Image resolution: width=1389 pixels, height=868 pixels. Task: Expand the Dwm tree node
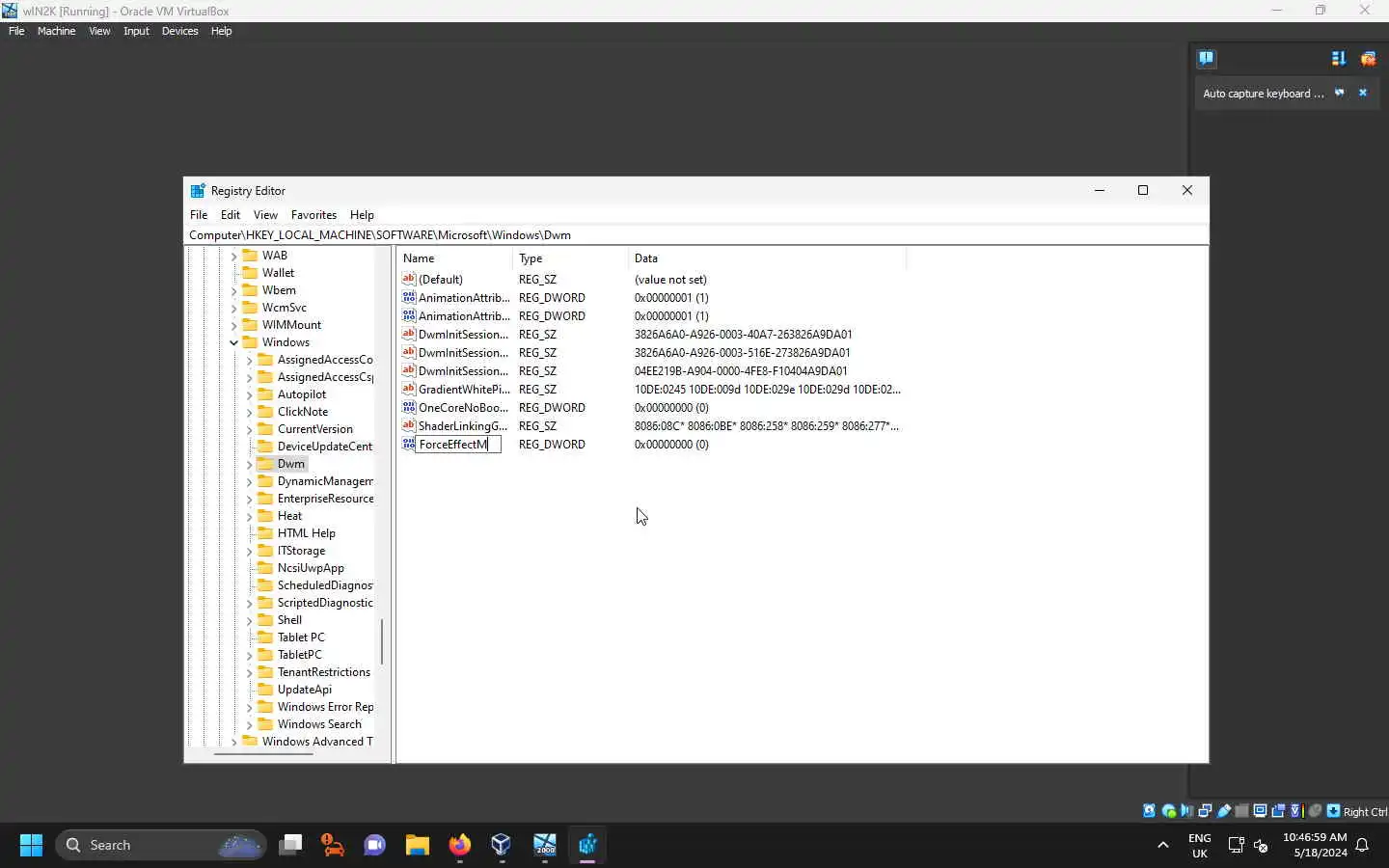point(249,464)
